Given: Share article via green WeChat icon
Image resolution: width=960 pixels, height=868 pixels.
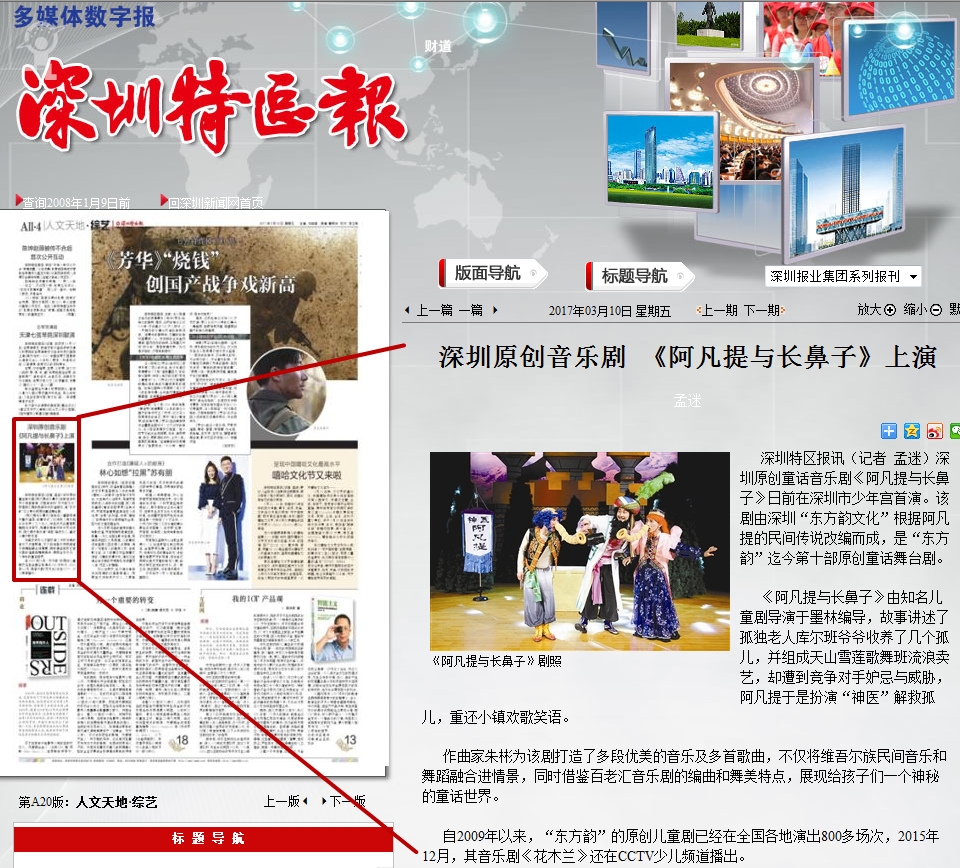Looking at the screenshot, I should [x=955, y=431].
